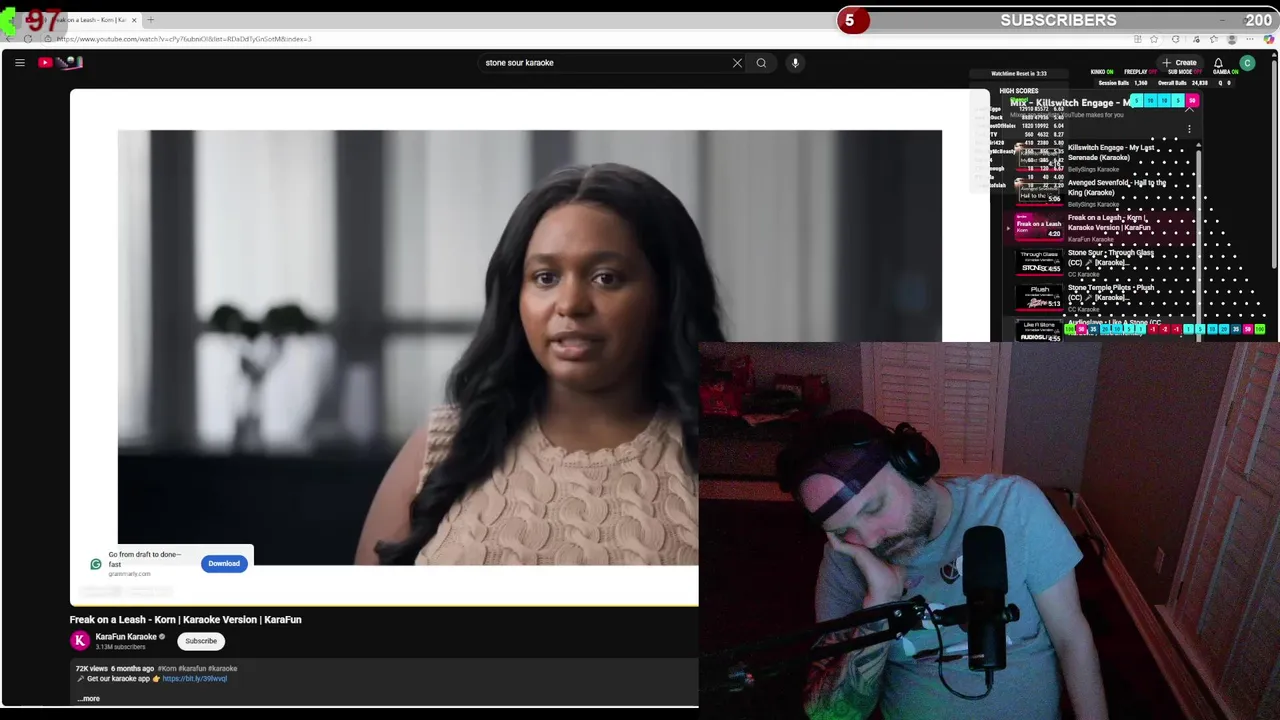Expand the description with ...more

coord(89,699)
